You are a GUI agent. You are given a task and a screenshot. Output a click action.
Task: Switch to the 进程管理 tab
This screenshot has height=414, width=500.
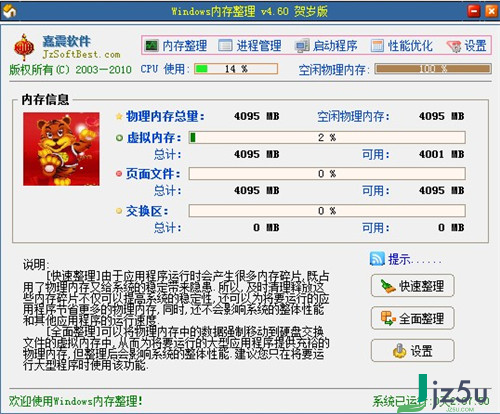coord(250,46)
